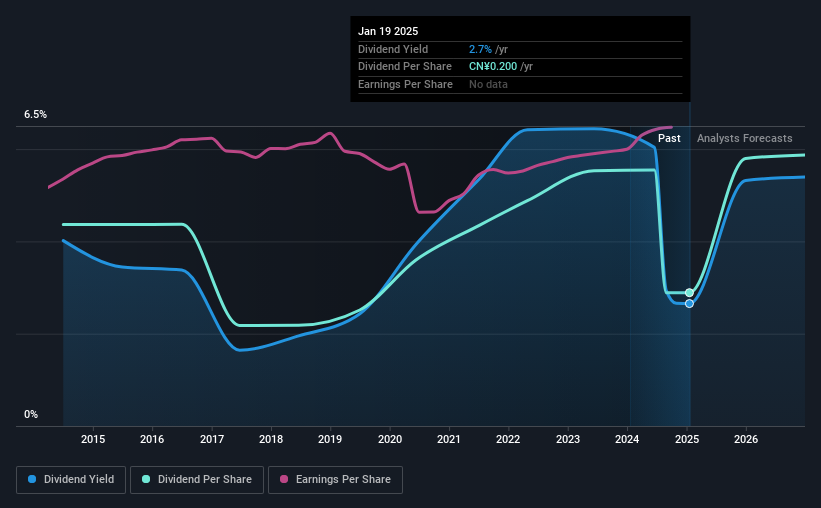Viewport: 821px width, 508px height.
Task: Click the 2024 axis label
Action: 627,439
